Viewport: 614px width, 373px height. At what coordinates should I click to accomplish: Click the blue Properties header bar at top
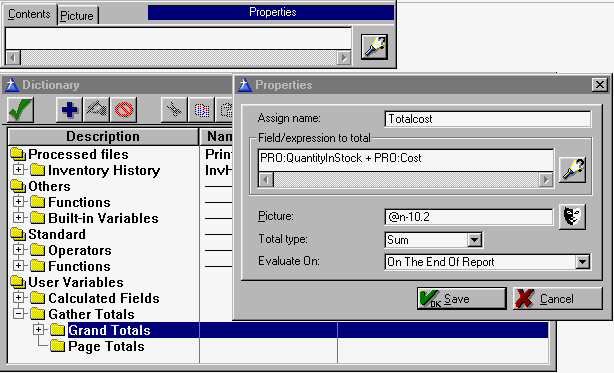click(271, 12)
